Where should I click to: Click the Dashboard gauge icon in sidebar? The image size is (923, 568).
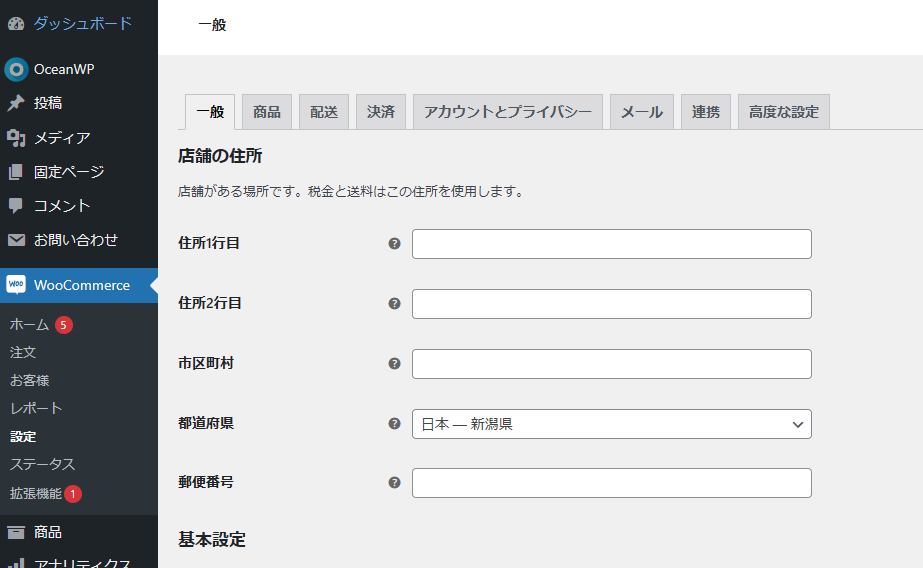pos(15,23)
